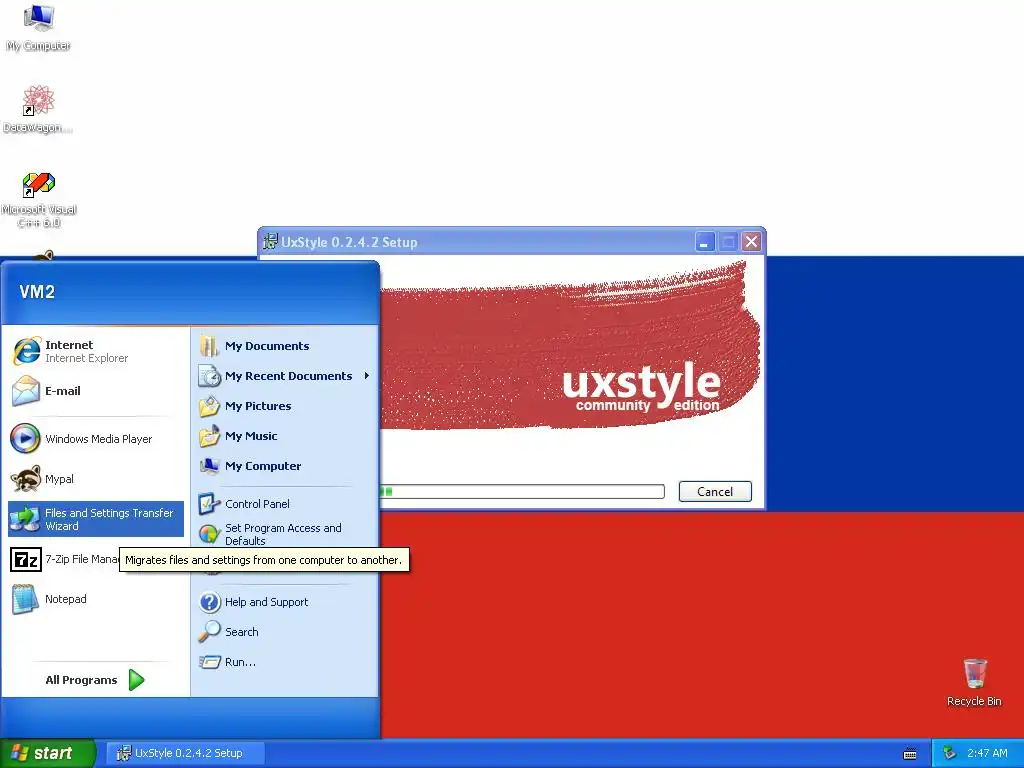
Task: Select the Recycle Bin desktop icon
Action: pyautogui.click(x=974, y=682)
